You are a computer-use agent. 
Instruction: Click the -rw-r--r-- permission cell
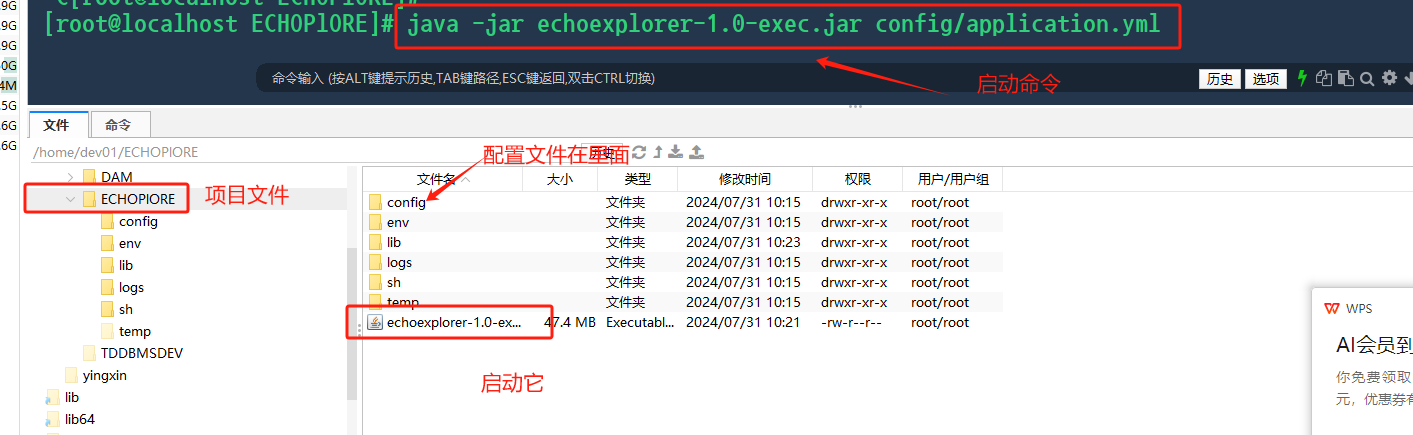(x=851, y=322)
